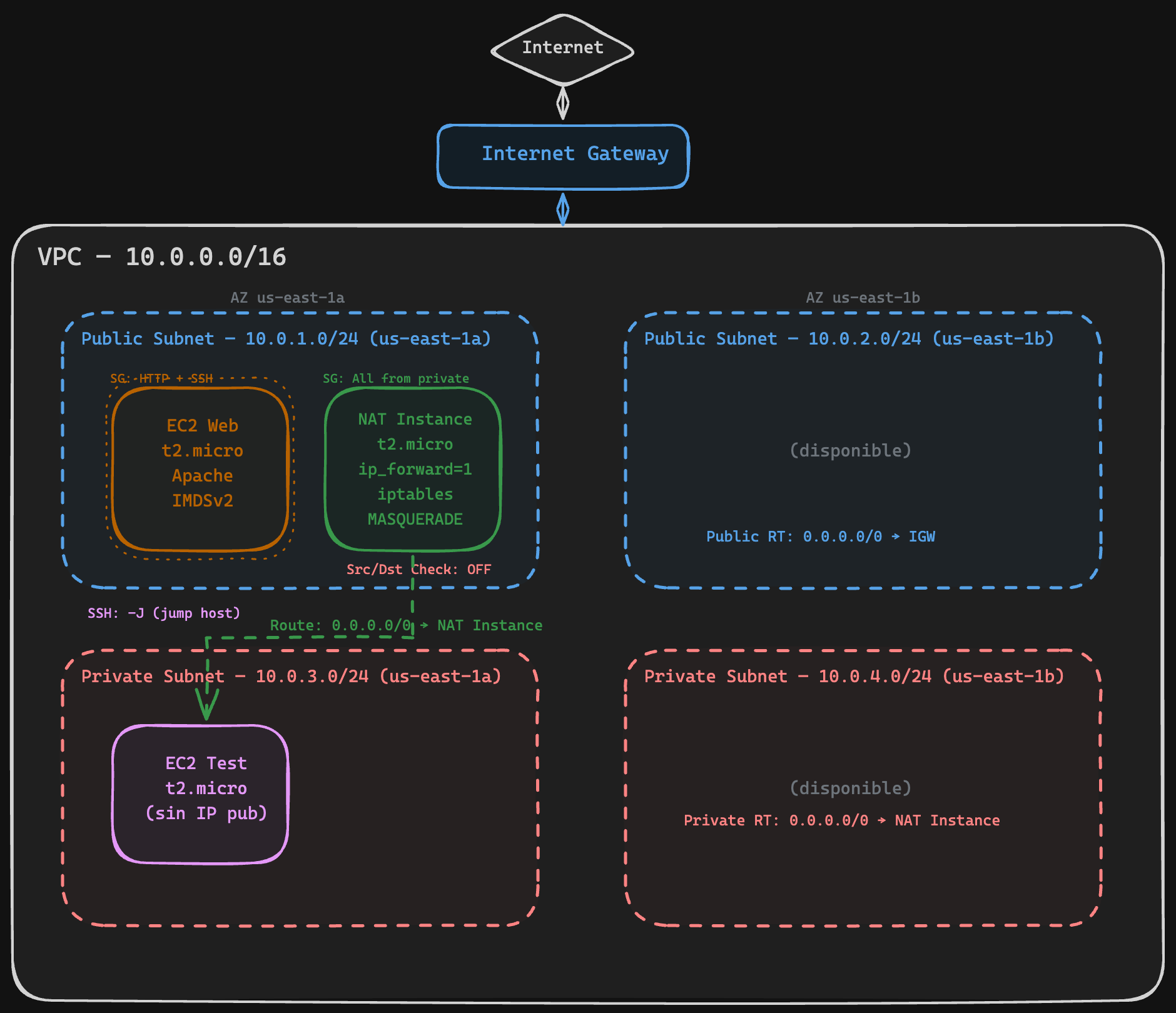Click the Private Subnet 10.0.3.0/24 label
1176x1013 pixels.
pos(291,677)
